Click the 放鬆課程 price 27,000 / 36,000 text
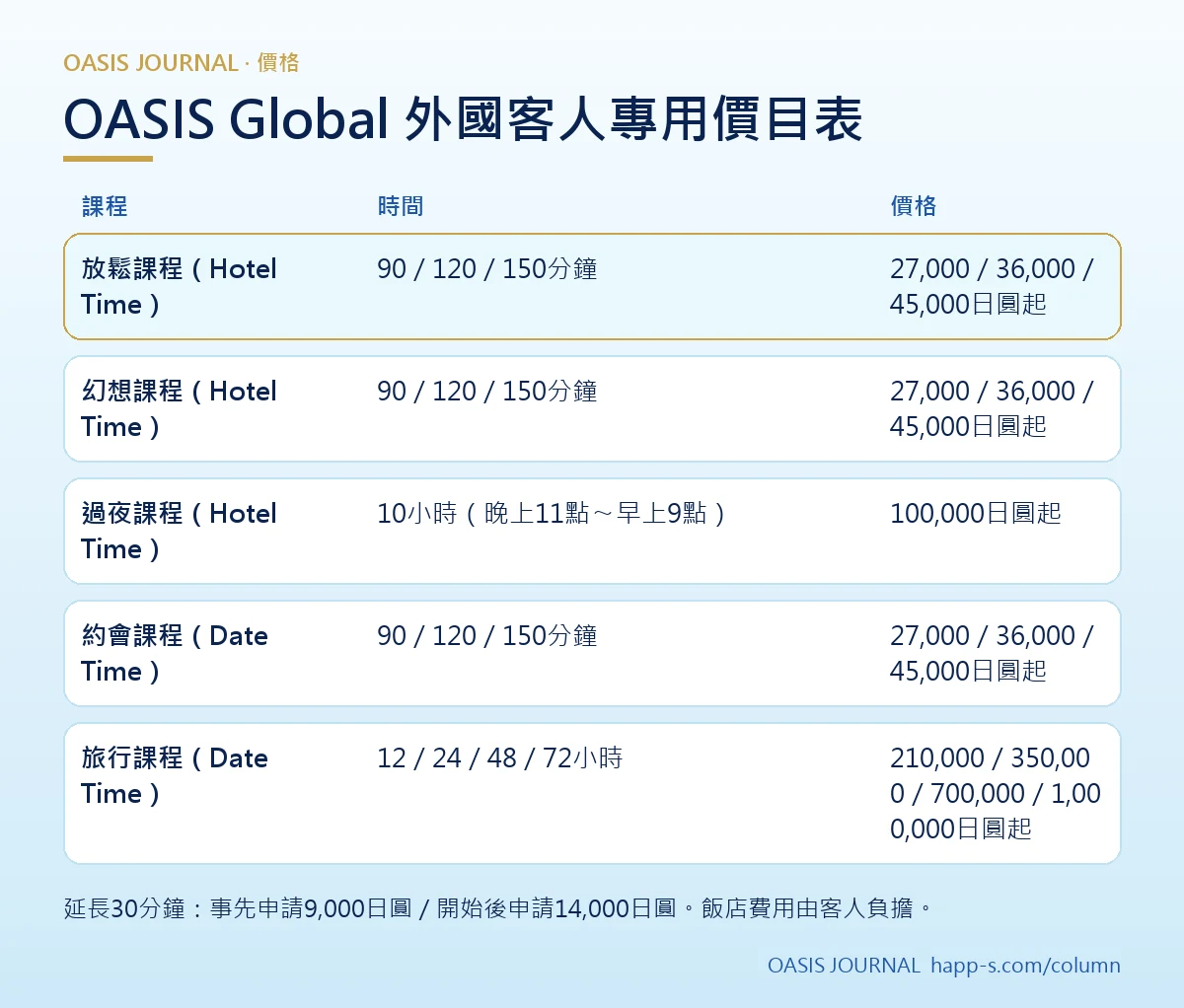The image size is (1184, 1008). point(991,268)
